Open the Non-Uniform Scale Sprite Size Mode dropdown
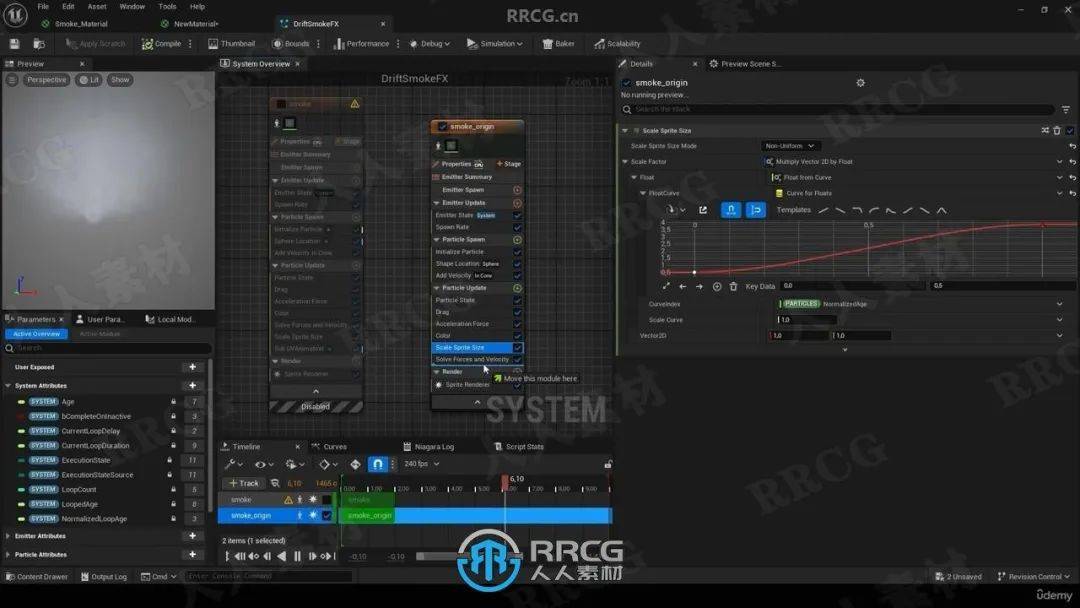 point(789,146)
